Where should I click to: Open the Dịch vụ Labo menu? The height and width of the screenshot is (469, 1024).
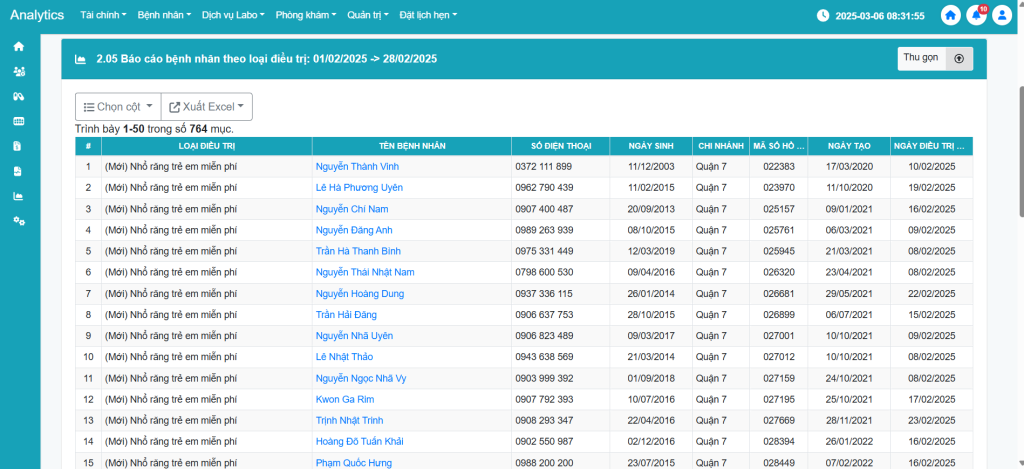(x=231, y=16)
